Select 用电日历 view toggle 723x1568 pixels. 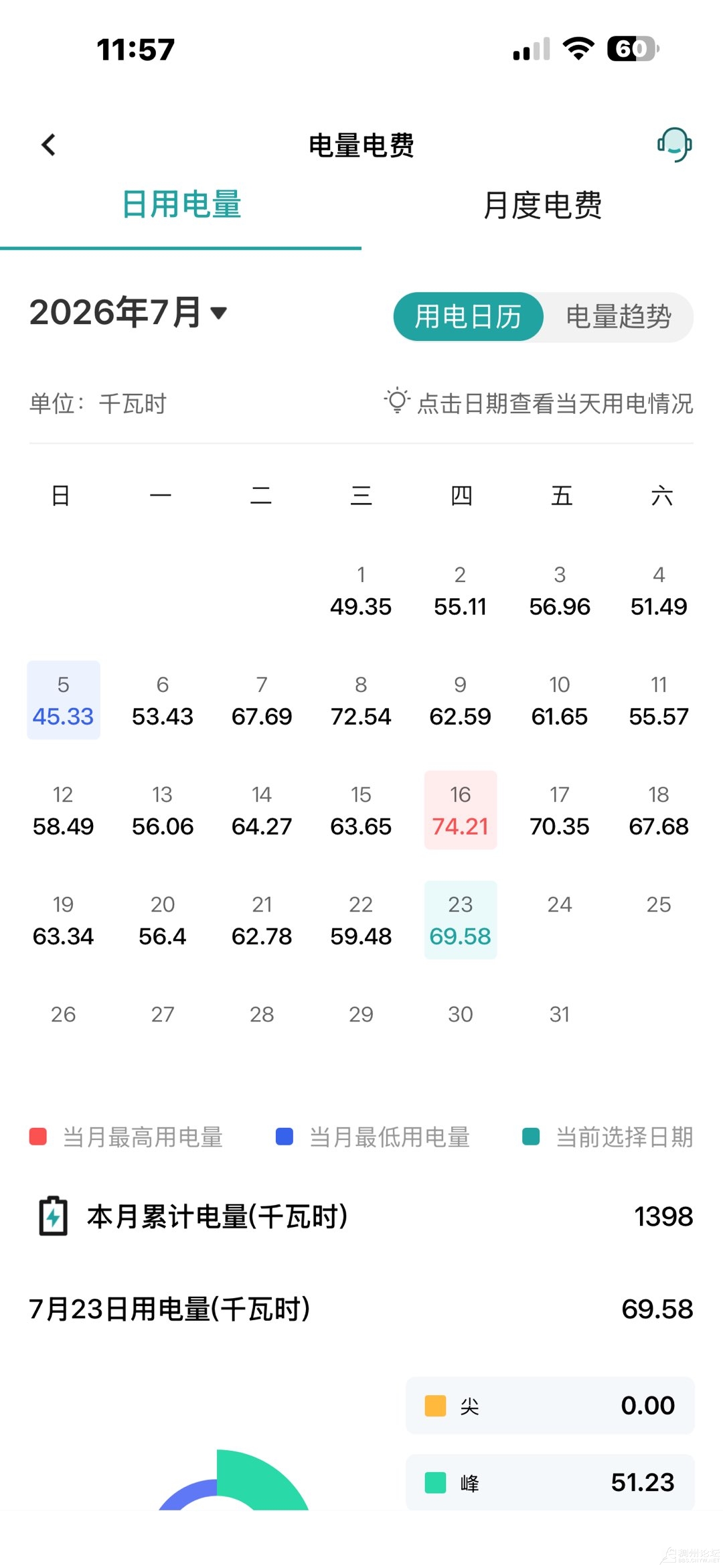pyautogui.click(x=468, y=317)
